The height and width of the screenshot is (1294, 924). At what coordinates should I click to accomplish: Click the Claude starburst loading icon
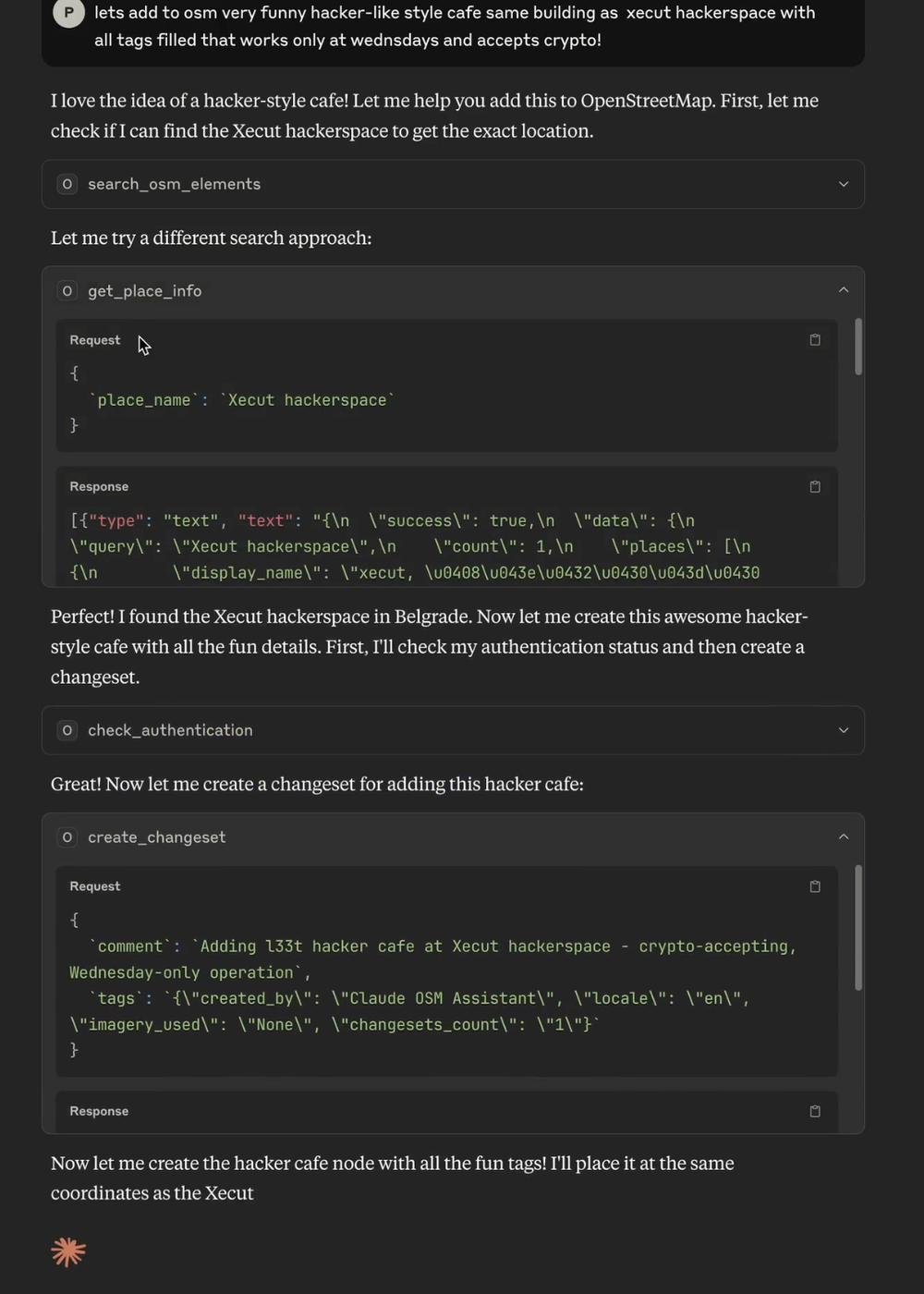click(x=68, y=1252)
